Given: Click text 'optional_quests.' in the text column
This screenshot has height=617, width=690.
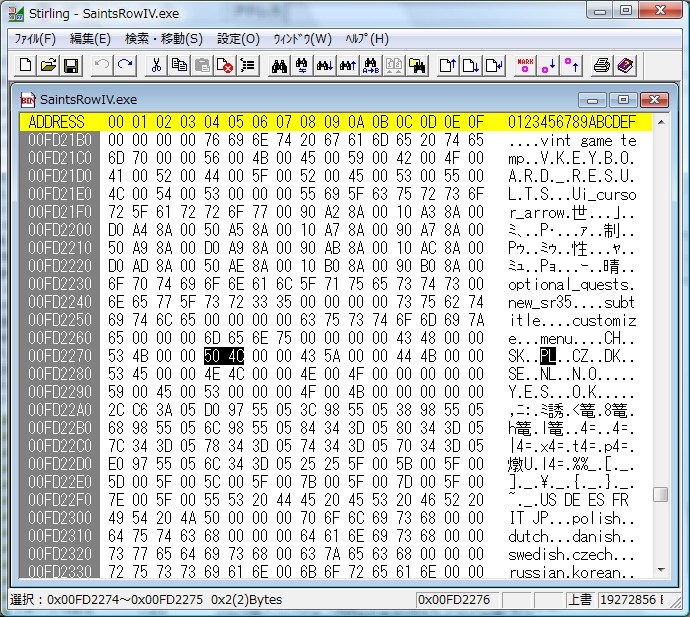Looking at the screenshot, I should click(x=572, y=285).
